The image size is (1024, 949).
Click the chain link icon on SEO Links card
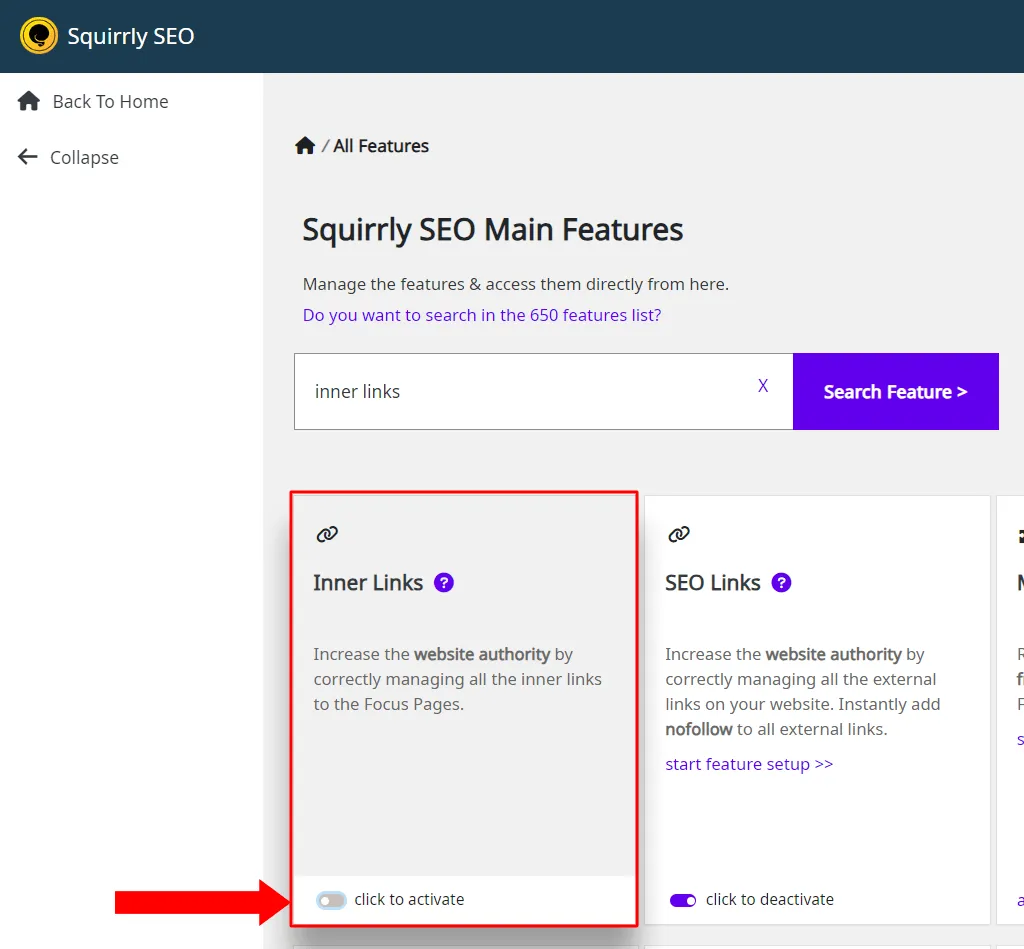point(679,534)
